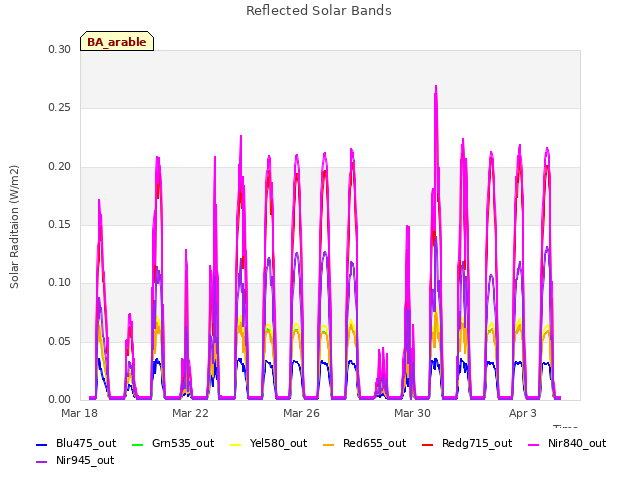
Task: Click the orange Red655_out color marker
Action: point(328,444)
